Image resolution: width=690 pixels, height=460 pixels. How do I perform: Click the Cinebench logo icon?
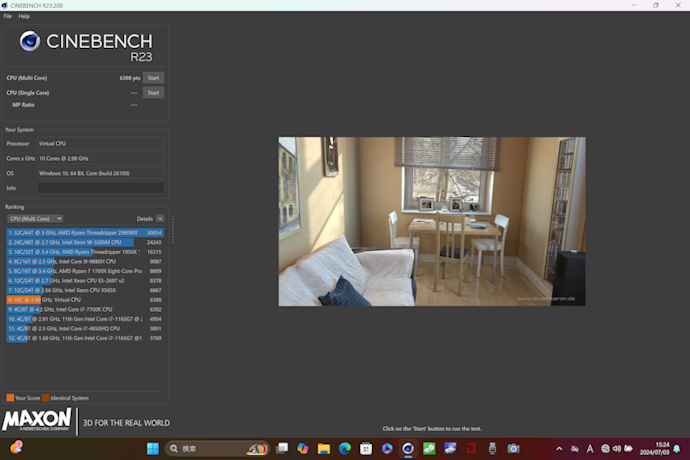pos(30,41)
